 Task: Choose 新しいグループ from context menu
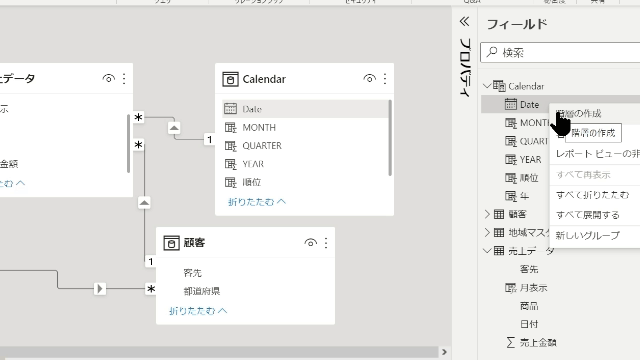point(595,236)
